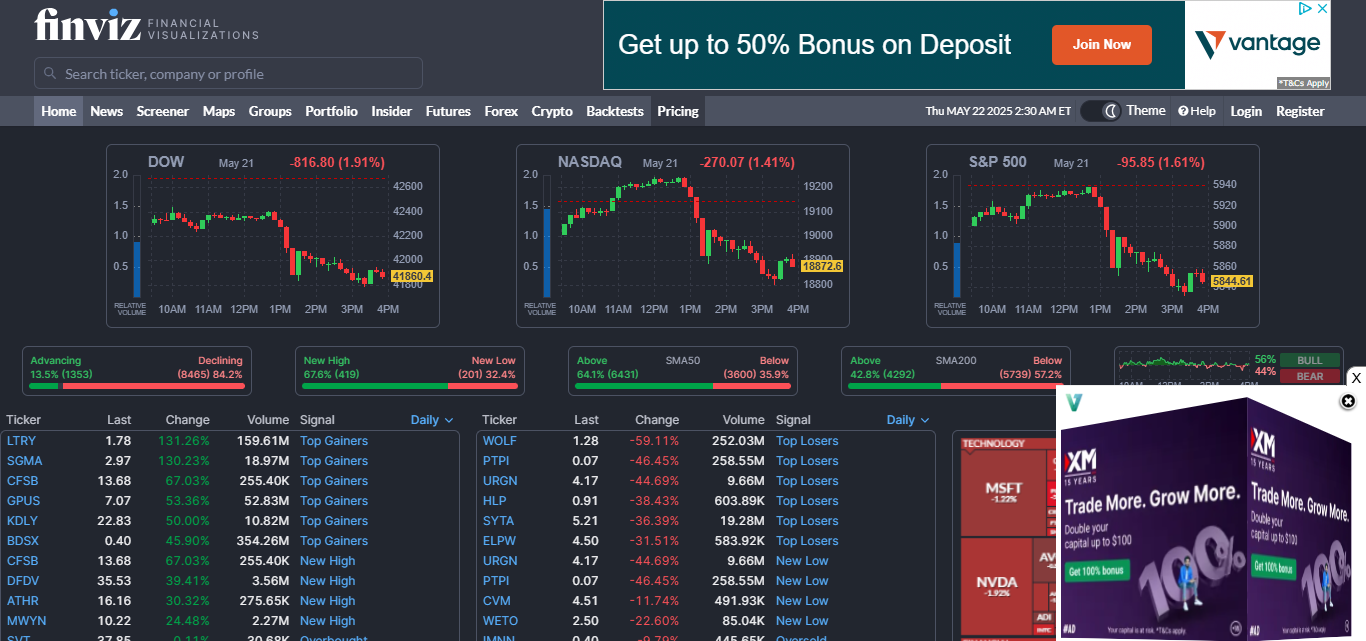The height and width of the screenshot is (641, 1366).
Task: Click New High signal in DFDV row
Action: 328,581
